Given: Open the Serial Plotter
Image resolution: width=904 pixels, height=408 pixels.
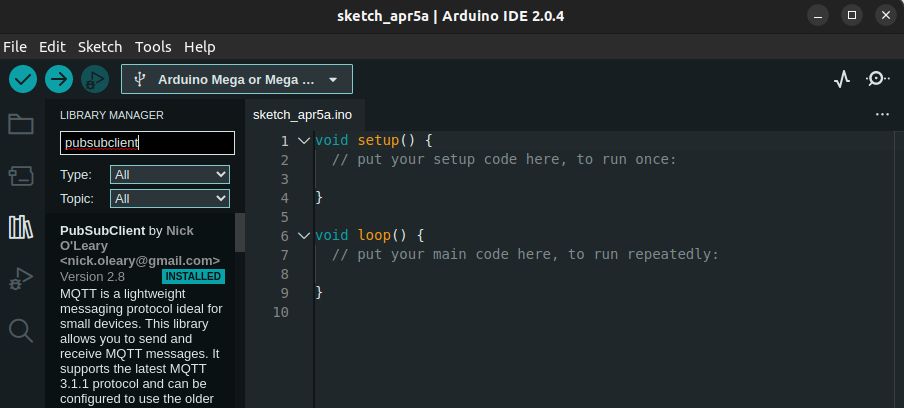Looking at the screenshot, I should point(842,79).
